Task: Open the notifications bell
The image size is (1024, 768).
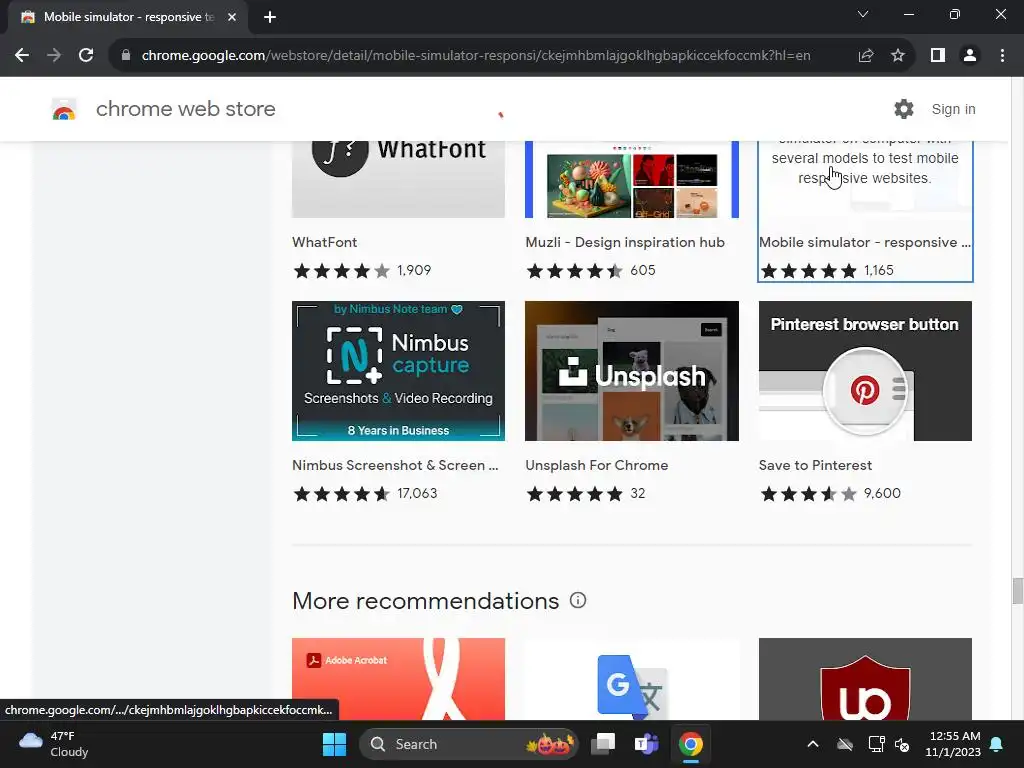Action: coord(997,744)
